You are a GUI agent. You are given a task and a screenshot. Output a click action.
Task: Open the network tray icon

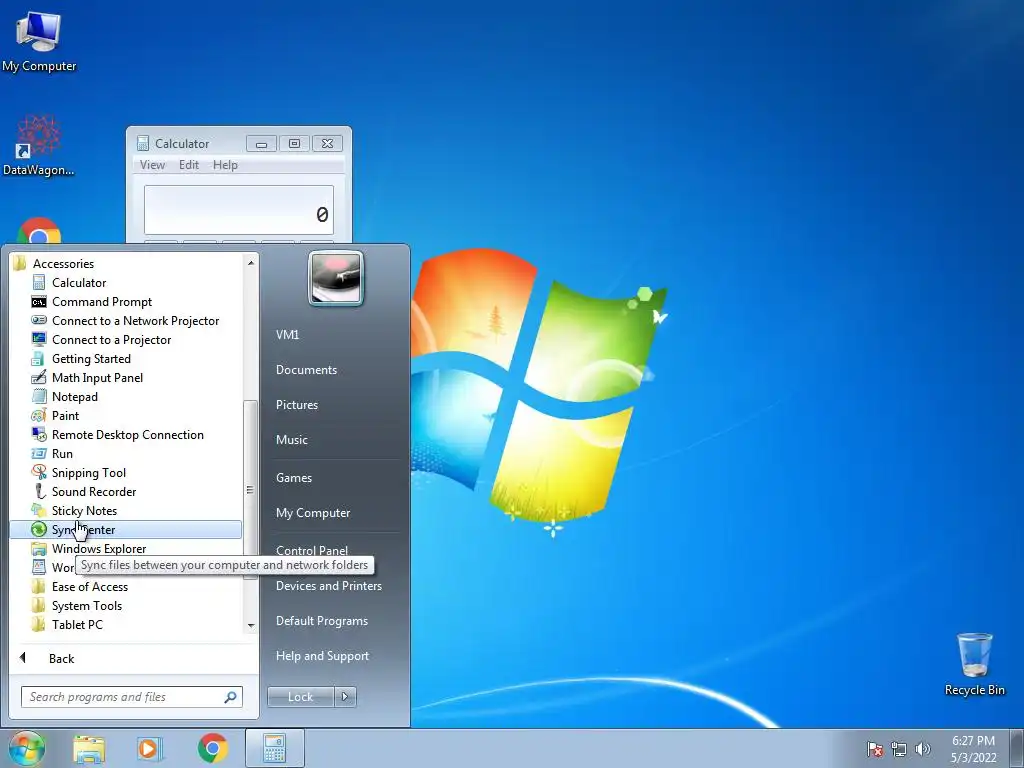click(899, 749)
